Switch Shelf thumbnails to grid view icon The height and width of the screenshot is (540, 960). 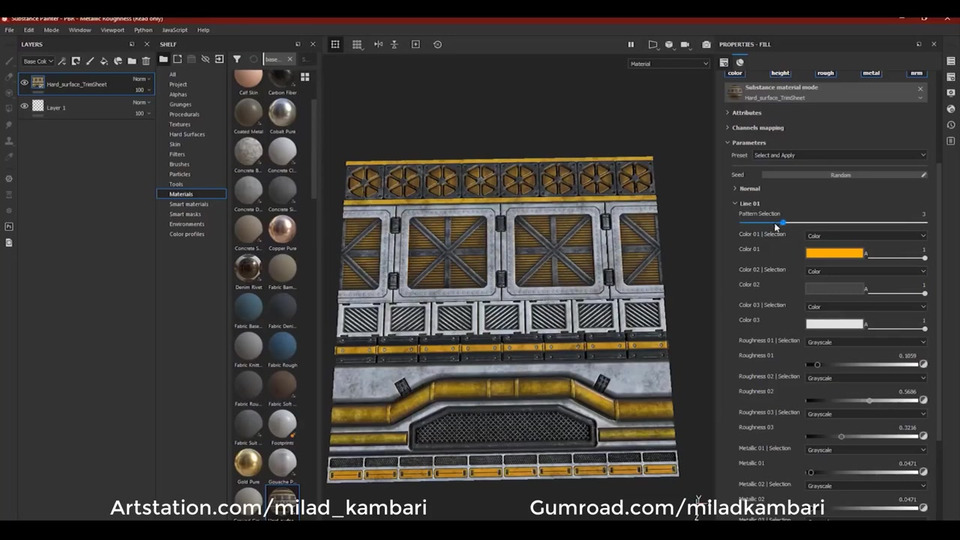pyautogui.click(x=305, y=77)
